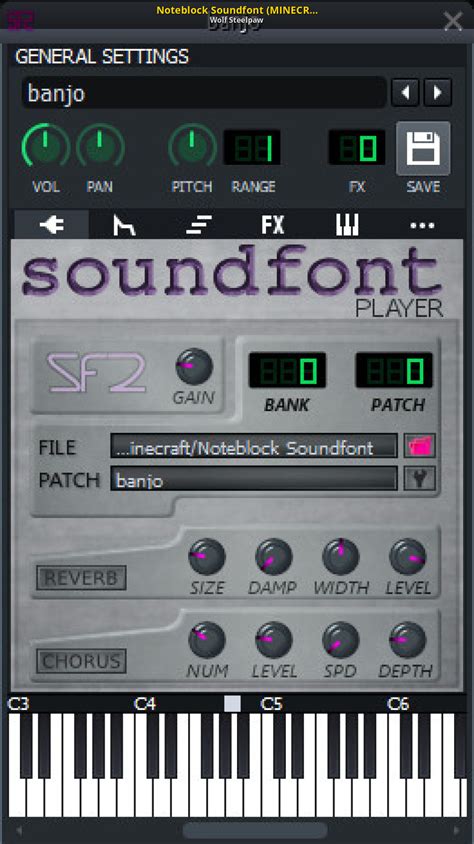Switch to the envelope/LFO tab
This screenshot has height=844, width=474.
coord(124,224)
